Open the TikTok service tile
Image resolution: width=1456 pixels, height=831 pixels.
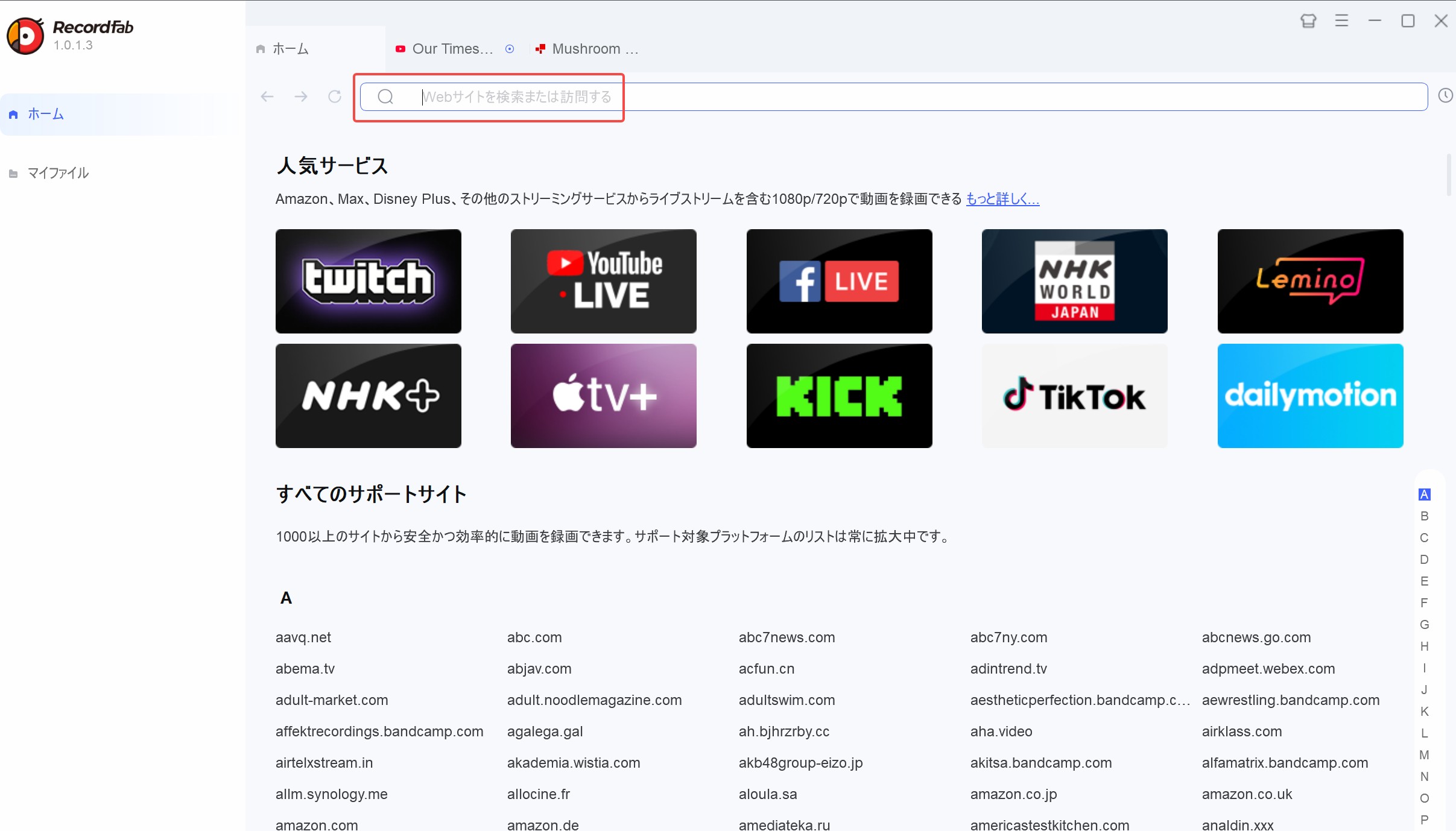click(x=1075, y=396)
